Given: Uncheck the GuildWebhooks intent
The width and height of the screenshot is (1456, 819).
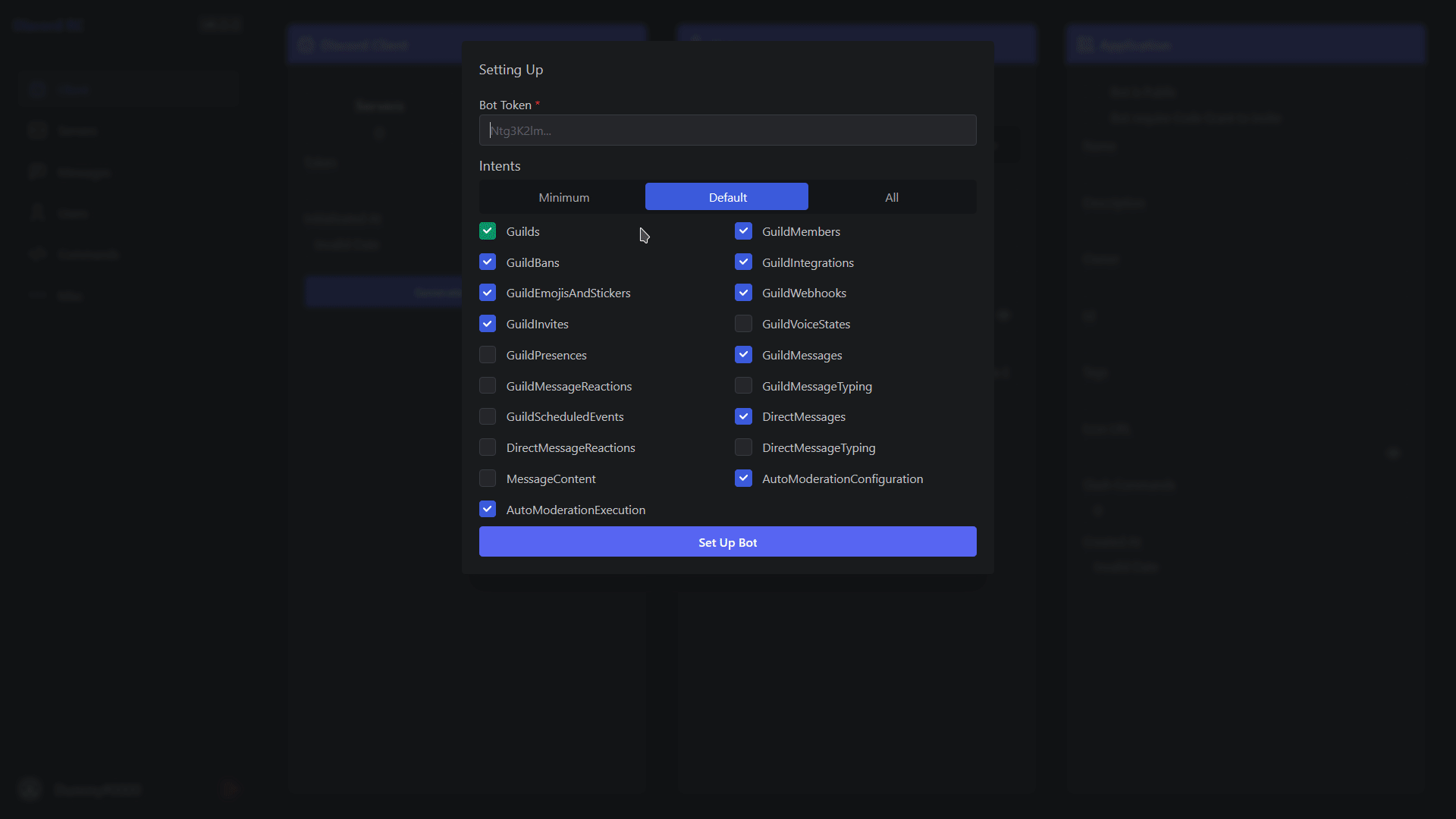Looking at the screenshot, I should tap(743, 293).
